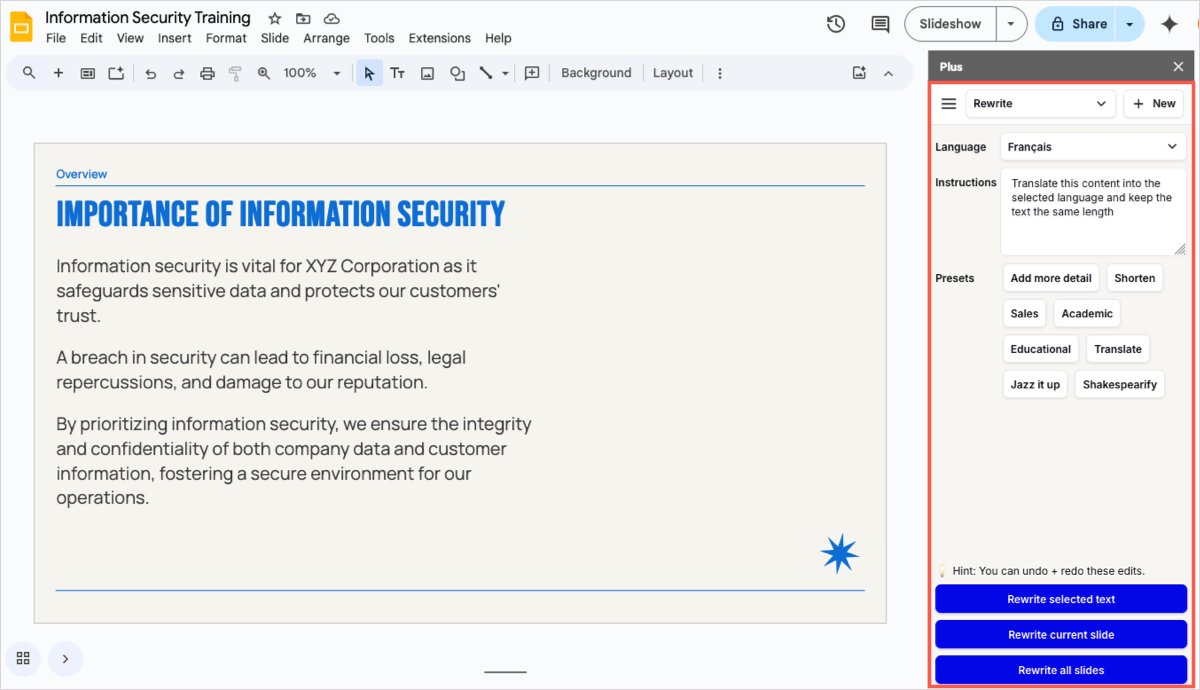
Task: Select the text box tool
Action: (x=398, y=73)
